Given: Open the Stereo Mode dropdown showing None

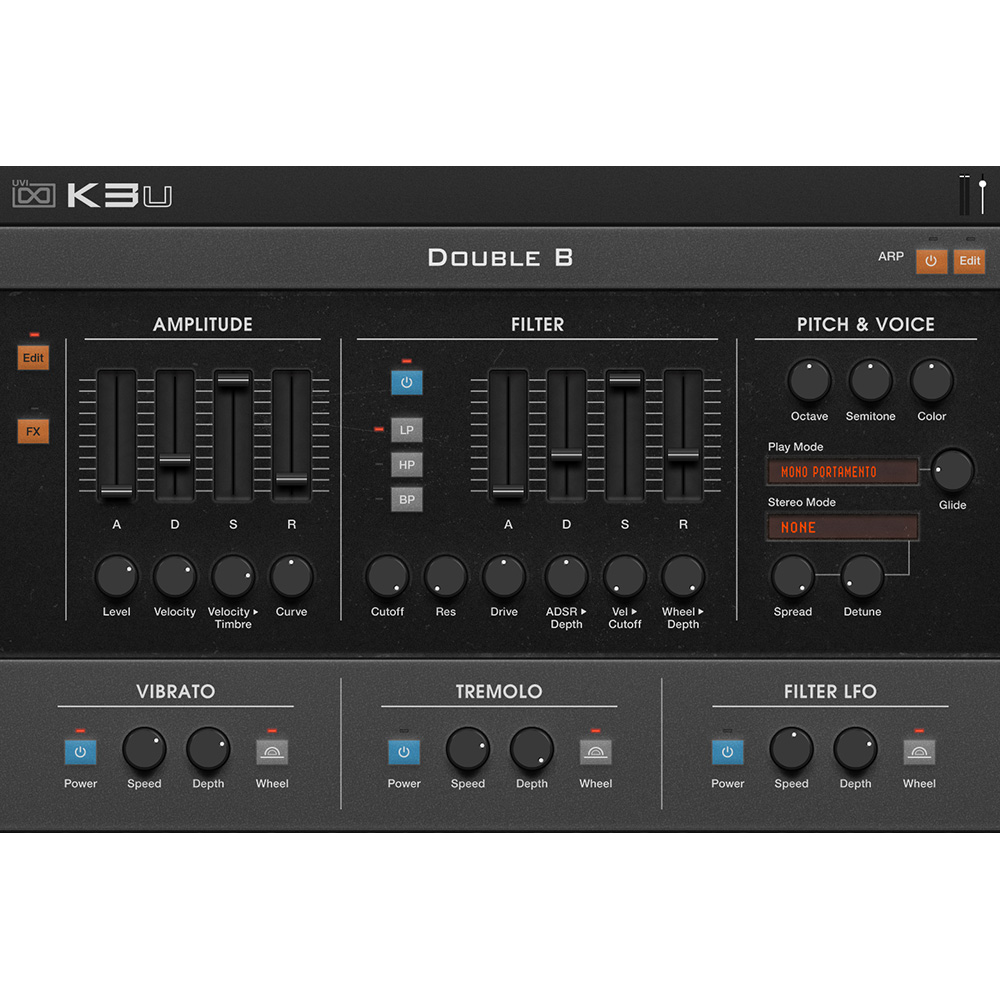Looking at the screenshot, I should coord(842,527).
